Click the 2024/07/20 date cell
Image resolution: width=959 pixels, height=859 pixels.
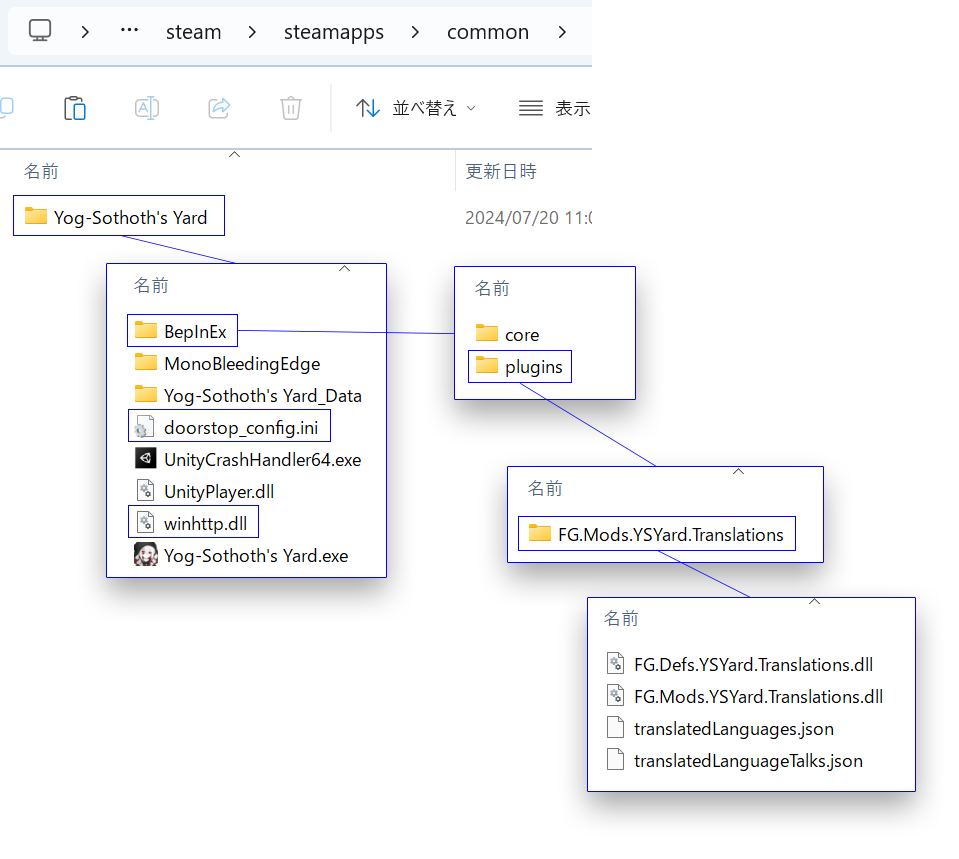pos(528,218)
